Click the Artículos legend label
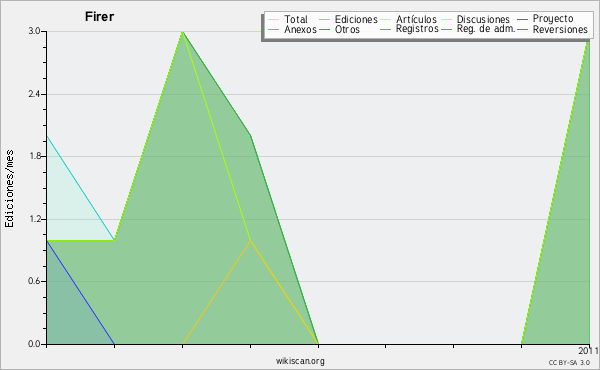Image resolution: width=600 pixels, height=370 pixels. tap(416, 19)
